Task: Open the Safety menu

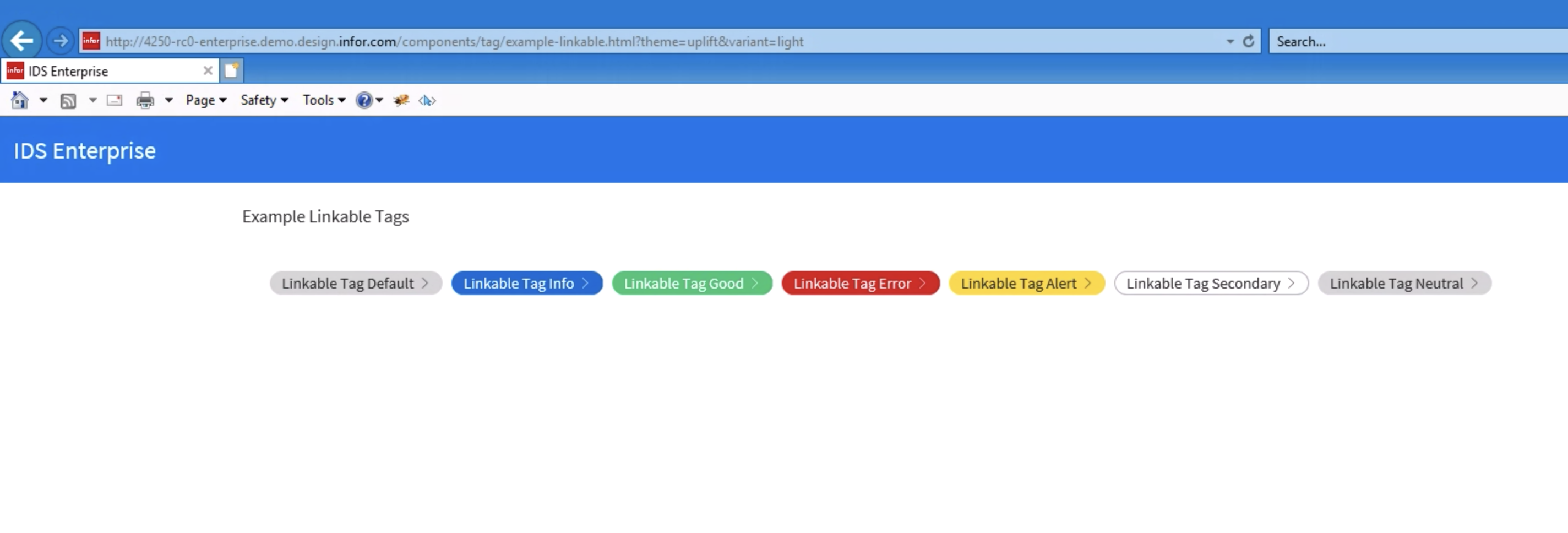Action: click(265, 100)
